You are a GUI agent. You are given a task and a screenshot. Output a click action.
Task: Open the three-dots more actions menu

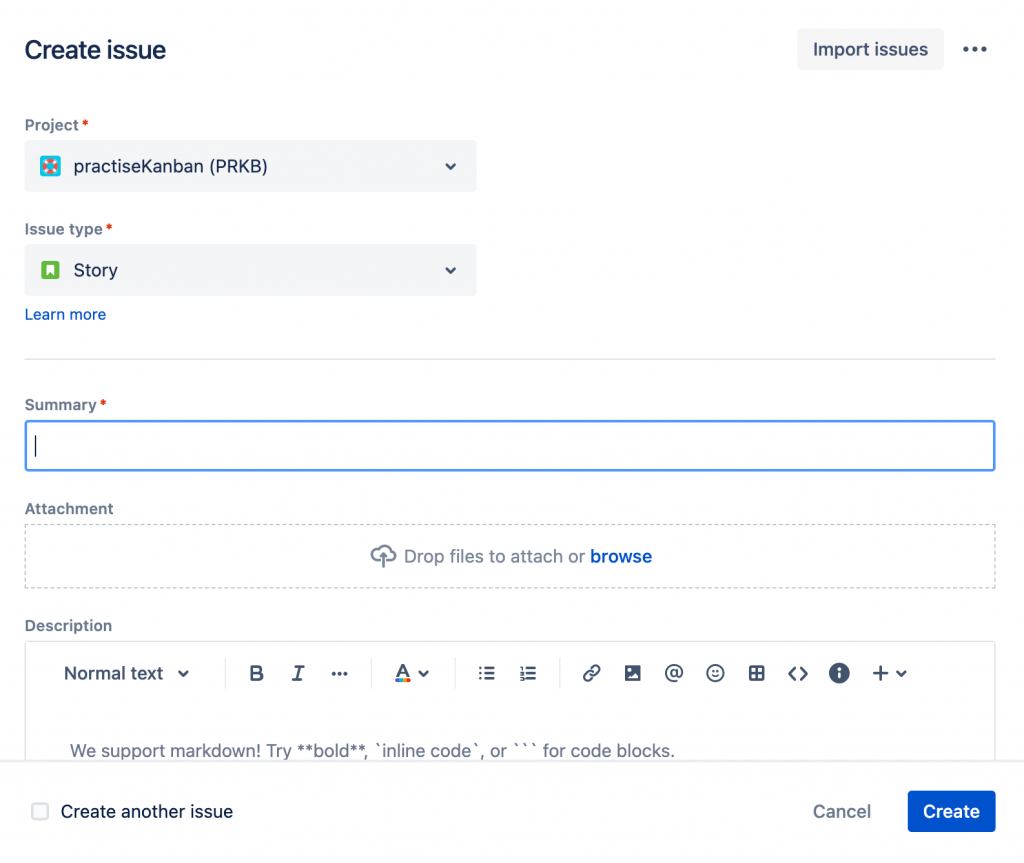[975, 50]
